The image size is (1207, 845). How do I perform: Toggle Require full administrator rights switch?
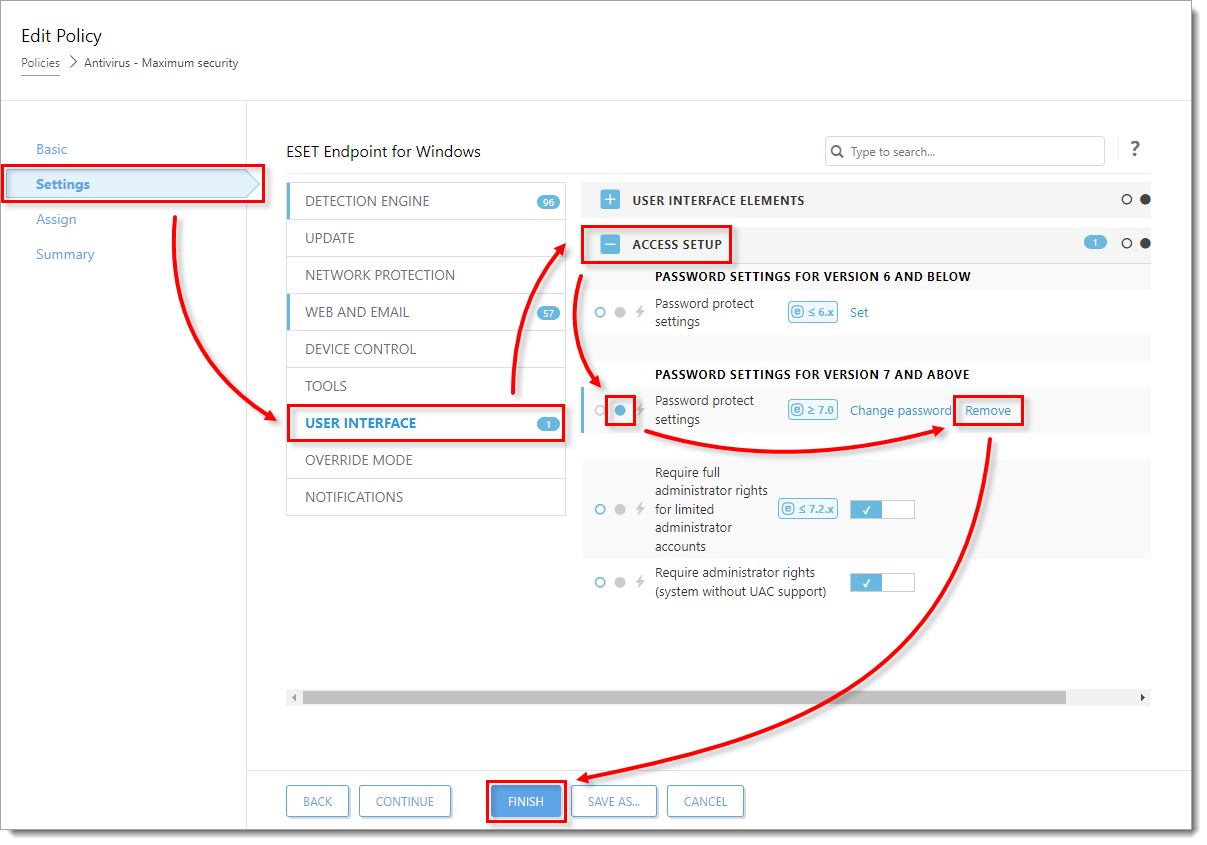pos(881,509)
